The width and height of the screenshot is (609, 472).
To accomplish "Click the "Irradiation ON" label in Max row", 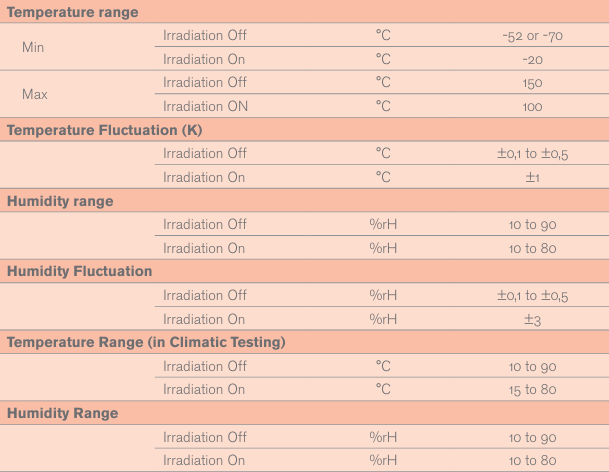I will (204, 106).
